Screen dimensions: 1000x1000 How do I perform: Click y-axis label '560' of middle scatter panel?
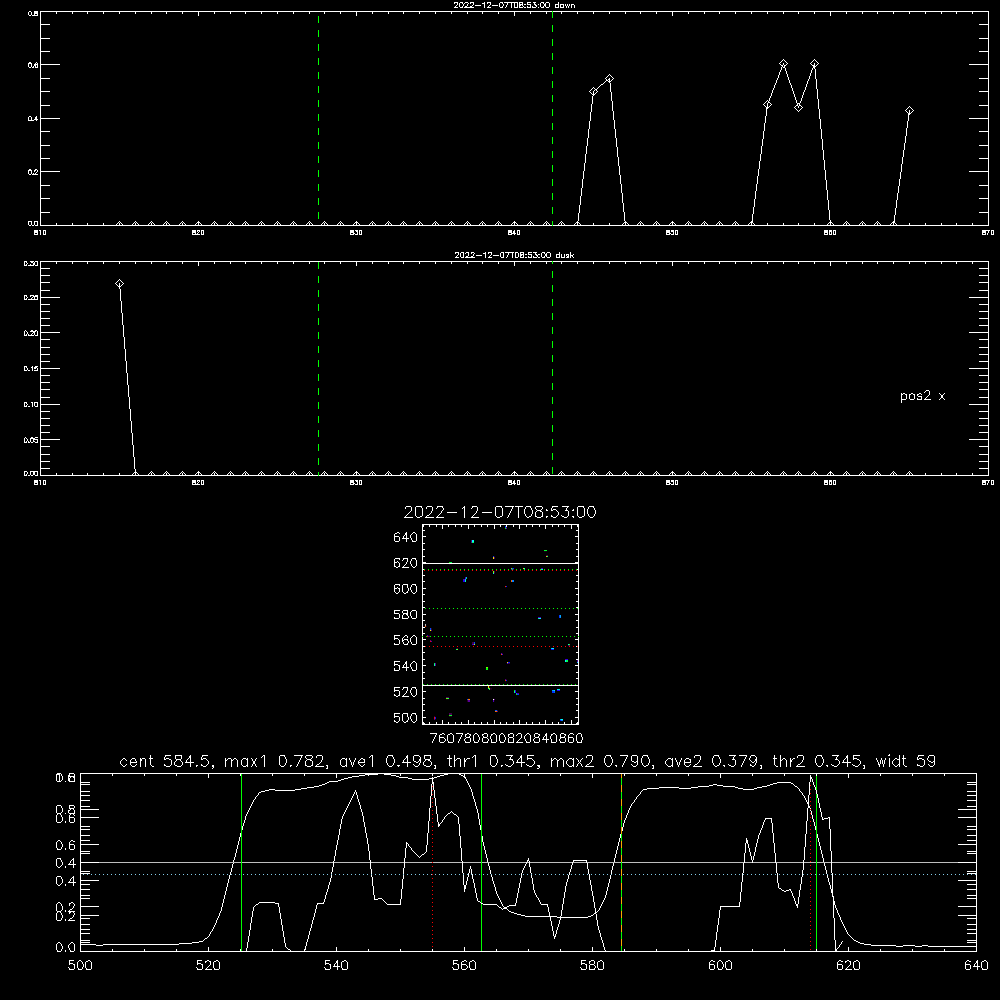tap(406, 641)
